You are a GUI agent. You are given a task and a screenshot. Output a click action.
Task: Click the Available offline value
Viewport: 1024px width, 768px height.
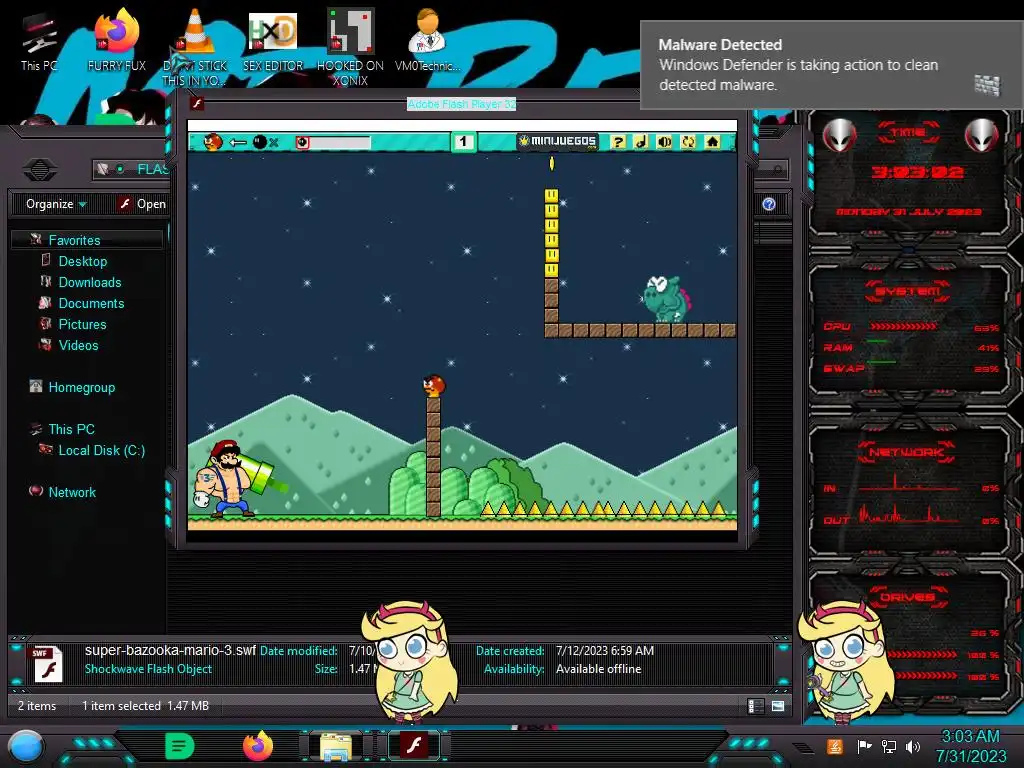[598, 669]
